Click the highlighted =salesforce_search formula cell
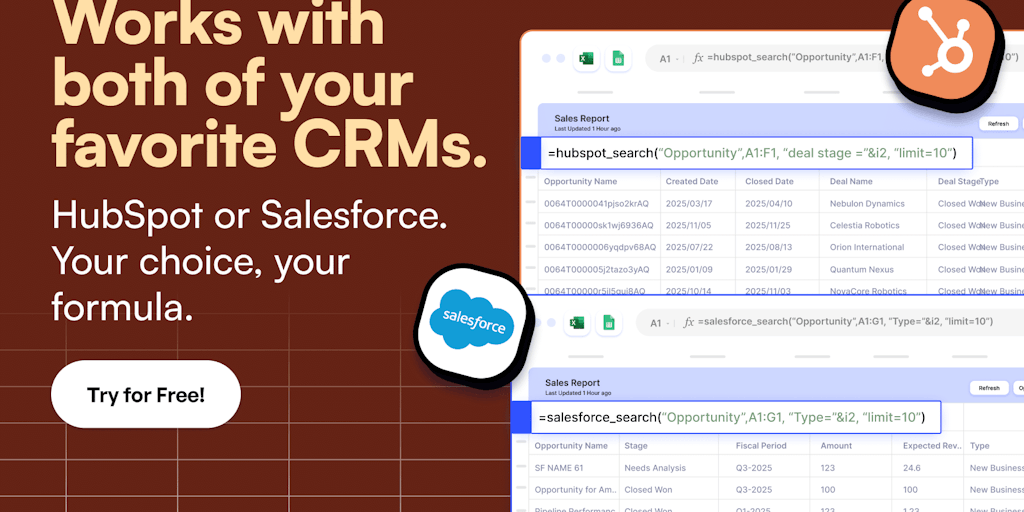 [x=726, y=417]
